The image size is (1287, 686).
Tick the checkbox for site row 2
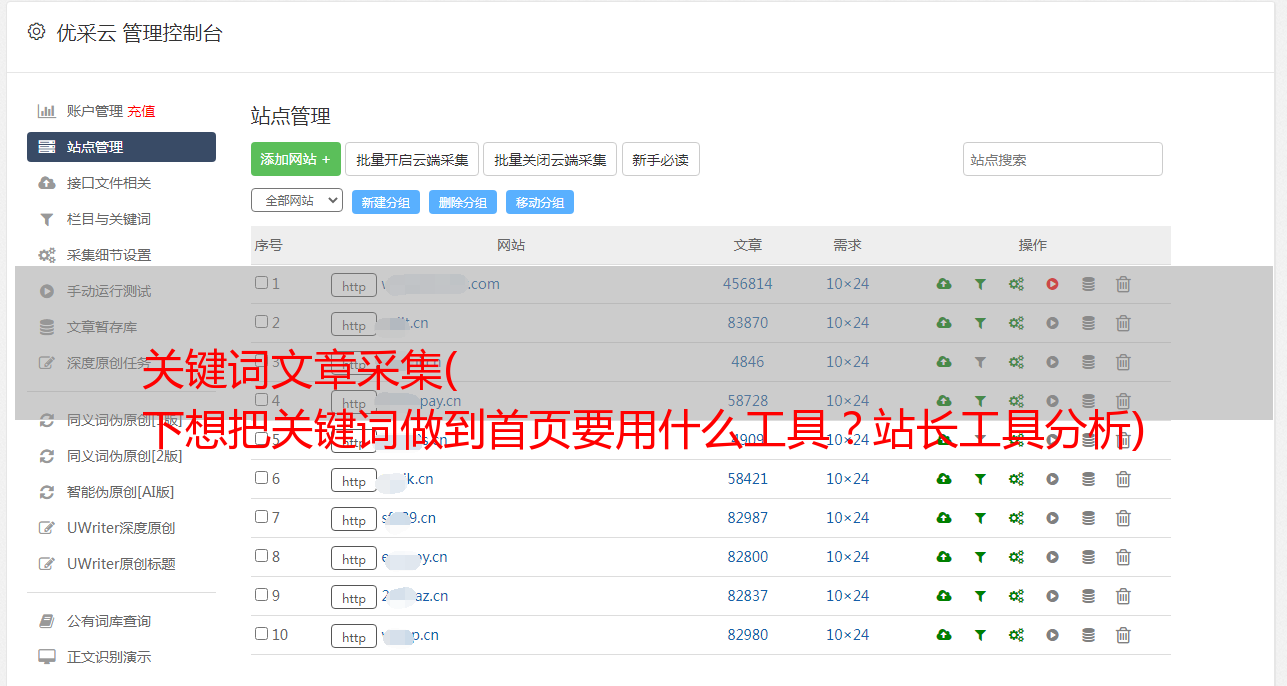[x=261, y=322]
